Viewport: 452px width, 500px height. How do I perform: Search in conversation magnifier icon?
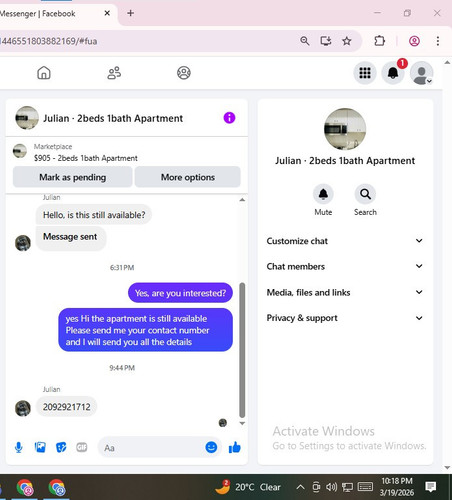click(x=365, y=194)
